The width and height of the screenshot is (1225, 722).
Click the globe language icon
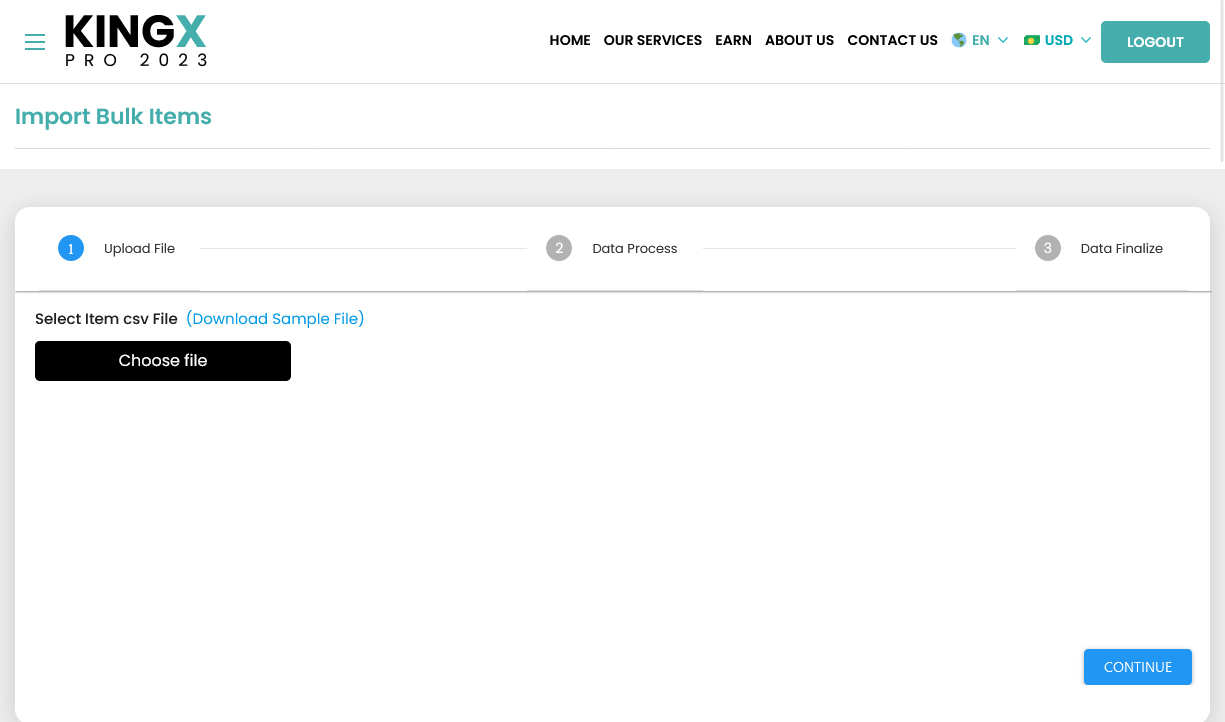point(959,40)
